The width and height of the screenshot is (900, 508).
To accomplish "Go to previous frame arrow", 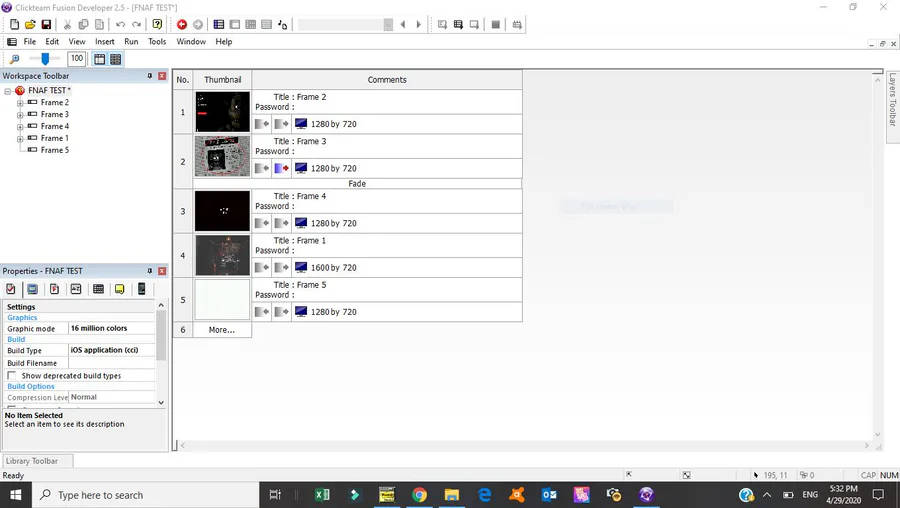I will pyautogui.click(x=403, y=24).
